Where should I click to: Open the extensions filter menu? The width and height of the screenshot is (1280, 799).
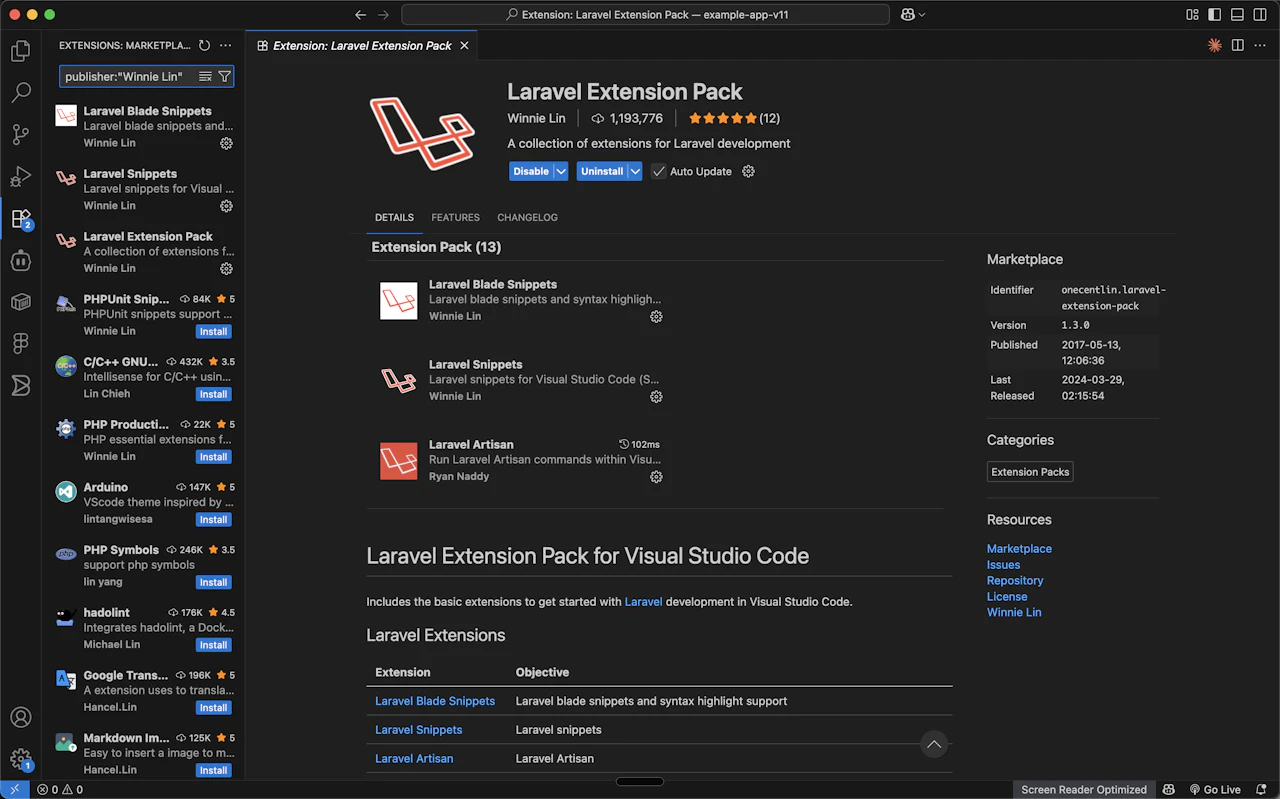[x=224, y=77]
